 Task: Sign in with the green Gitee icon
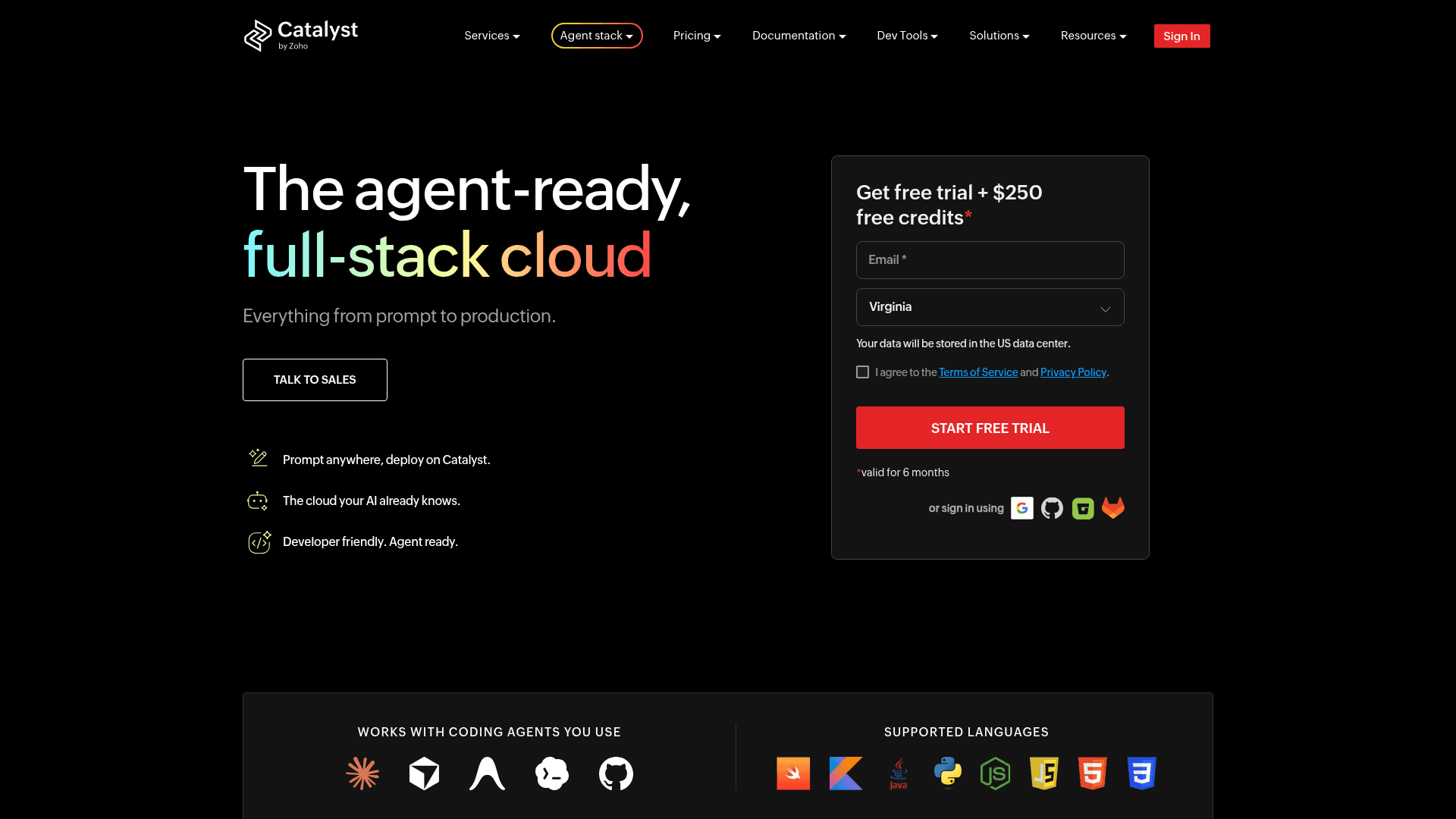click(1083, 508)
